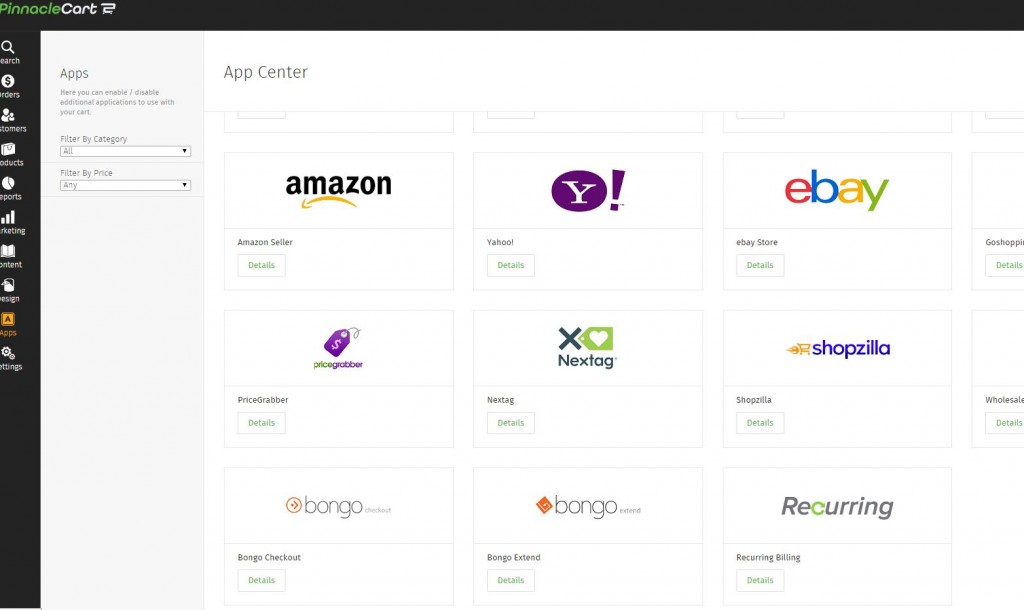Open the Orders dollar icon in sidebar

8,81
